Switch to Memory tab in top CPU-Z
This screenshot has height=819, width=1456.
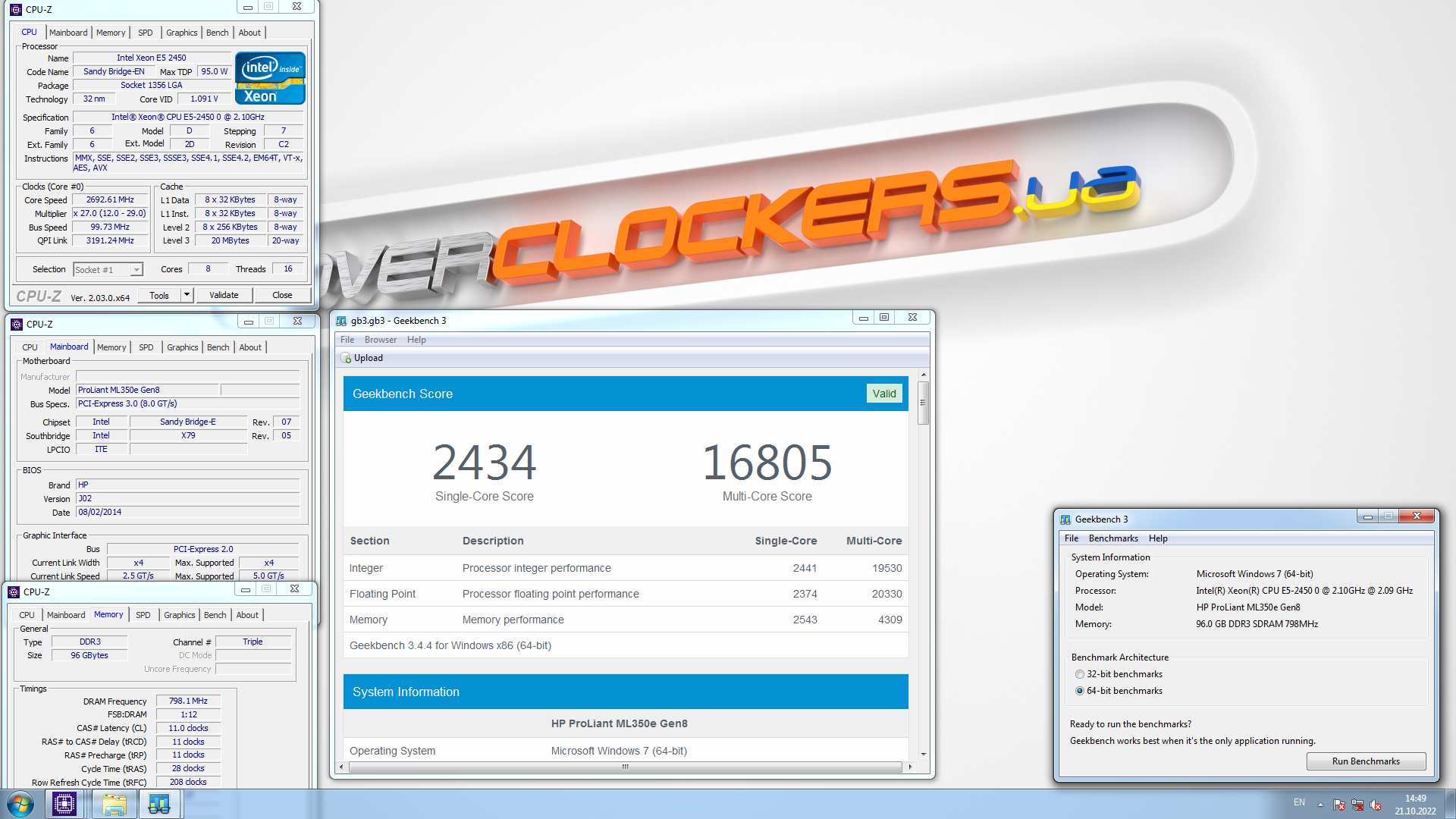(x=111, y=33)
